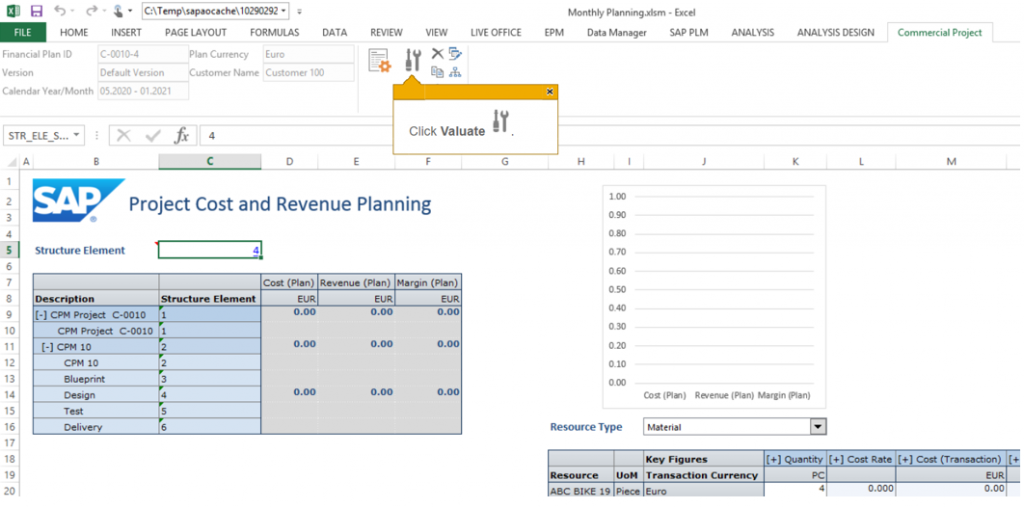
Task: Click the Financial Plan ID field
Action: (x=143, y=54)
